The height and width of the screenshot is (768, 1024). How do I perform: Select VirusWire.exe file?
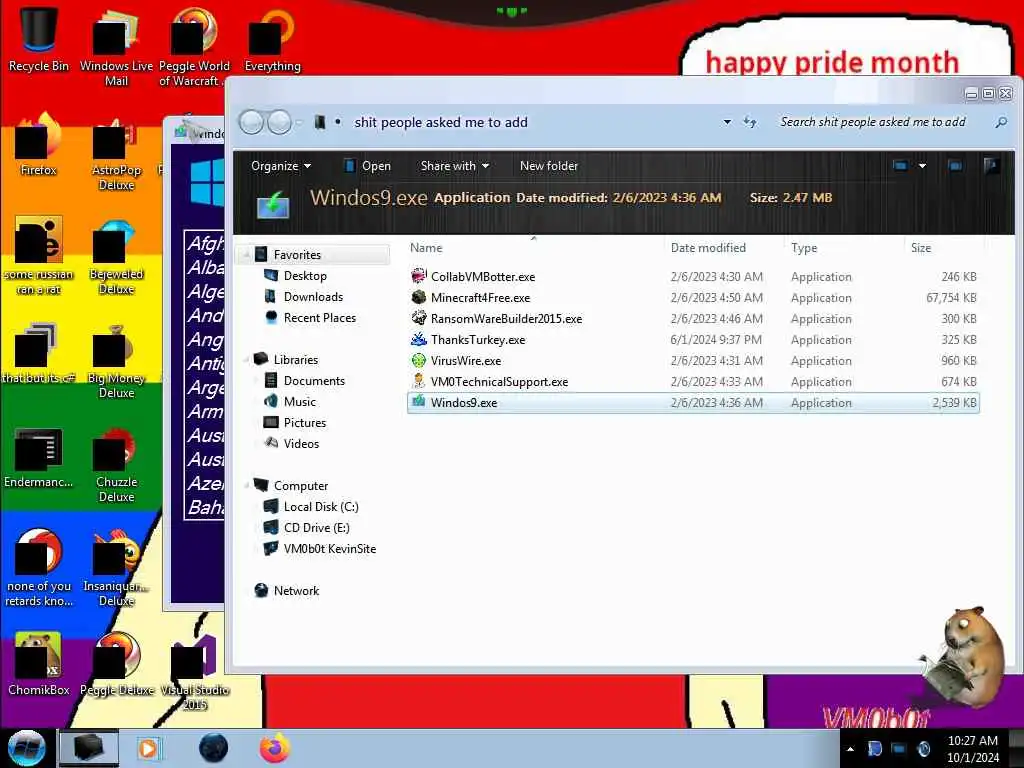click(693, 360)
